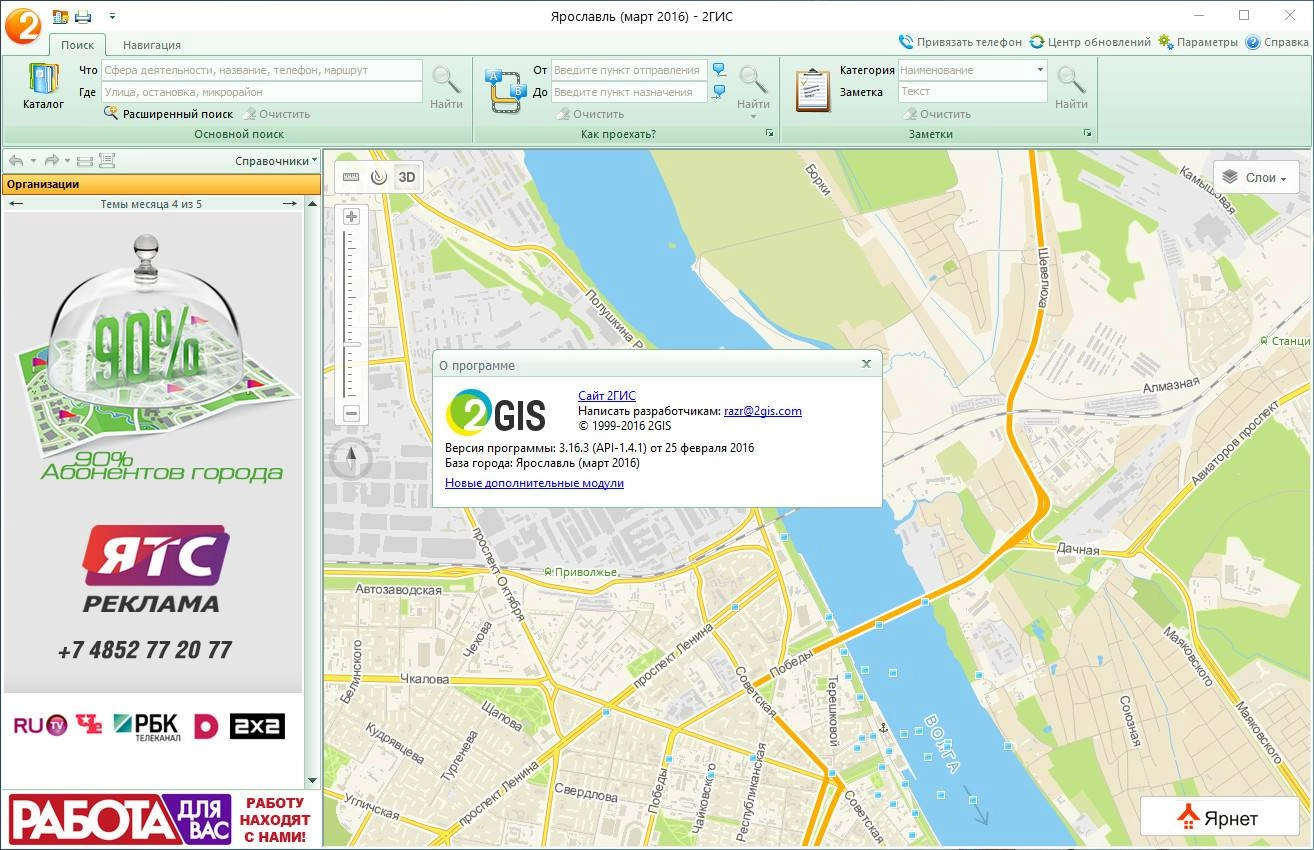
Task: Click the collapse cards icon in directory panel
Action: [85, 161]
